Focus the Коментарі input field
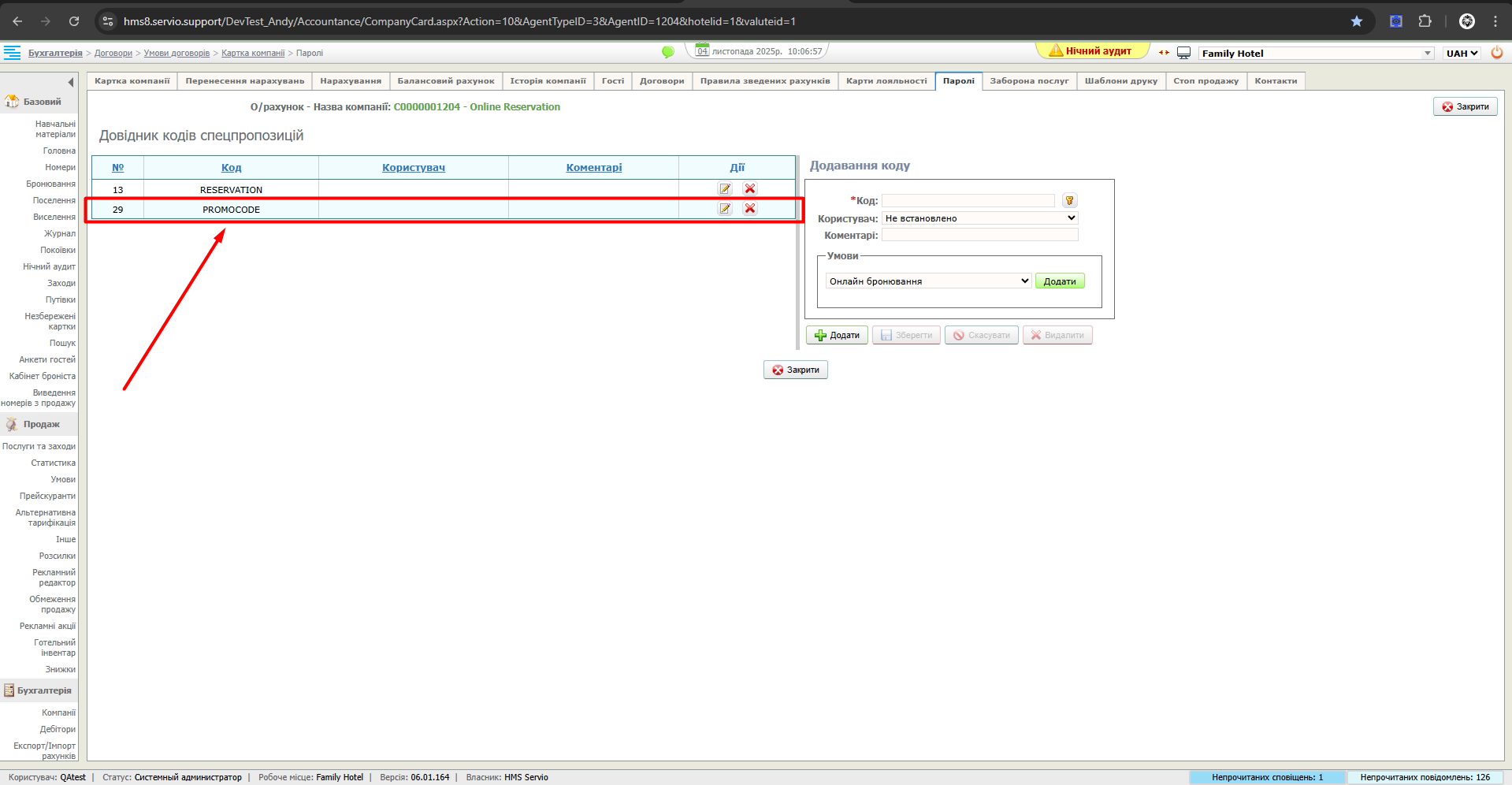Image resolution: width=1512 pixels, height=785 pixels. 979,235
